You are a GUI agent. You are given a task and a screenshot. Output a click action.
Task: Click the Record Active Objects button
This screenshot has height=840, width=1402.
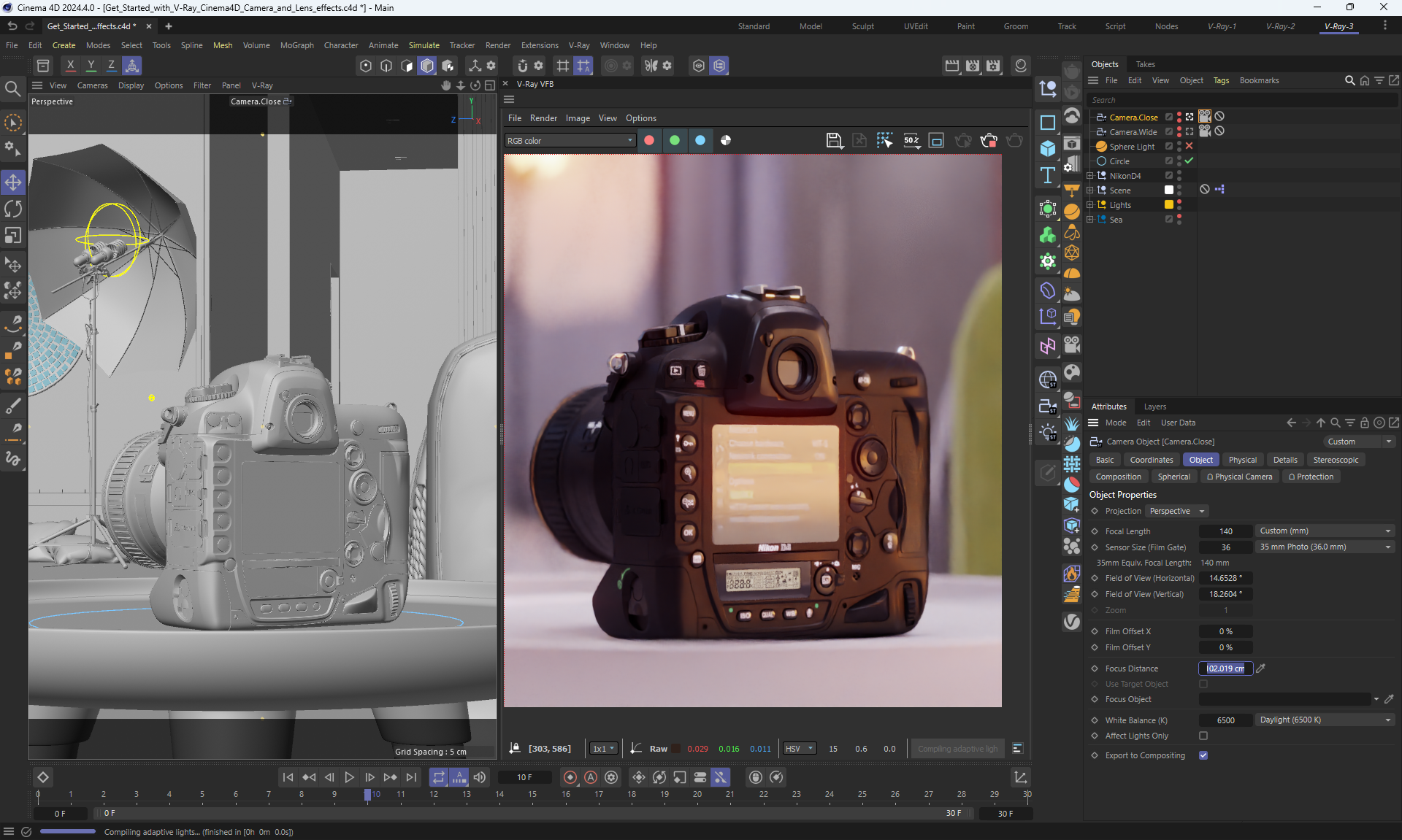coord(570,777)
